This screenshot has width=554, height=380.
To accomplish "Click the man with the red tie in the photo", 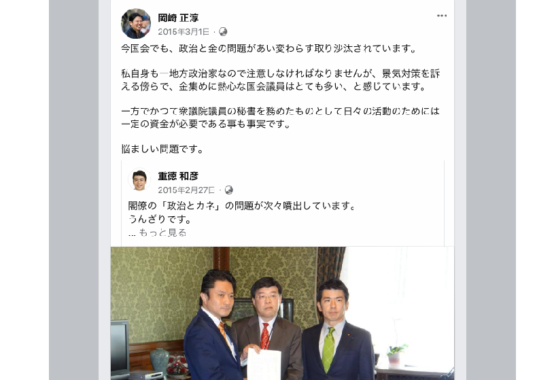I will (266, 328).
